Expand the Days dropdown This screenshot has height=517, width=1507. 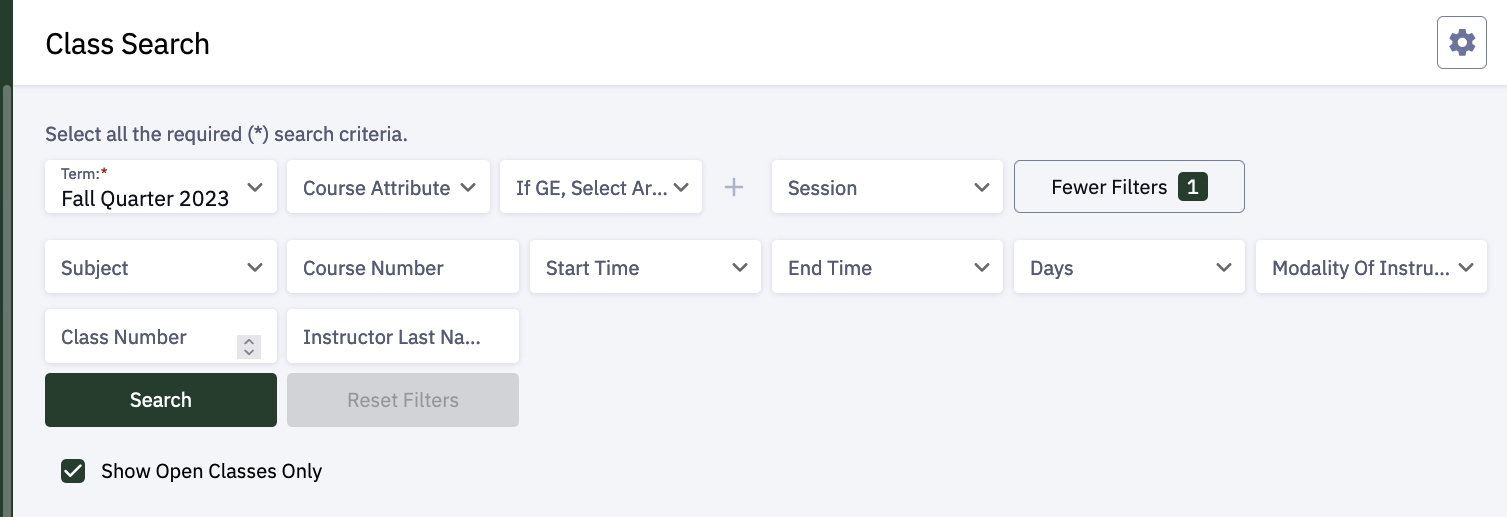(1128, 267)
